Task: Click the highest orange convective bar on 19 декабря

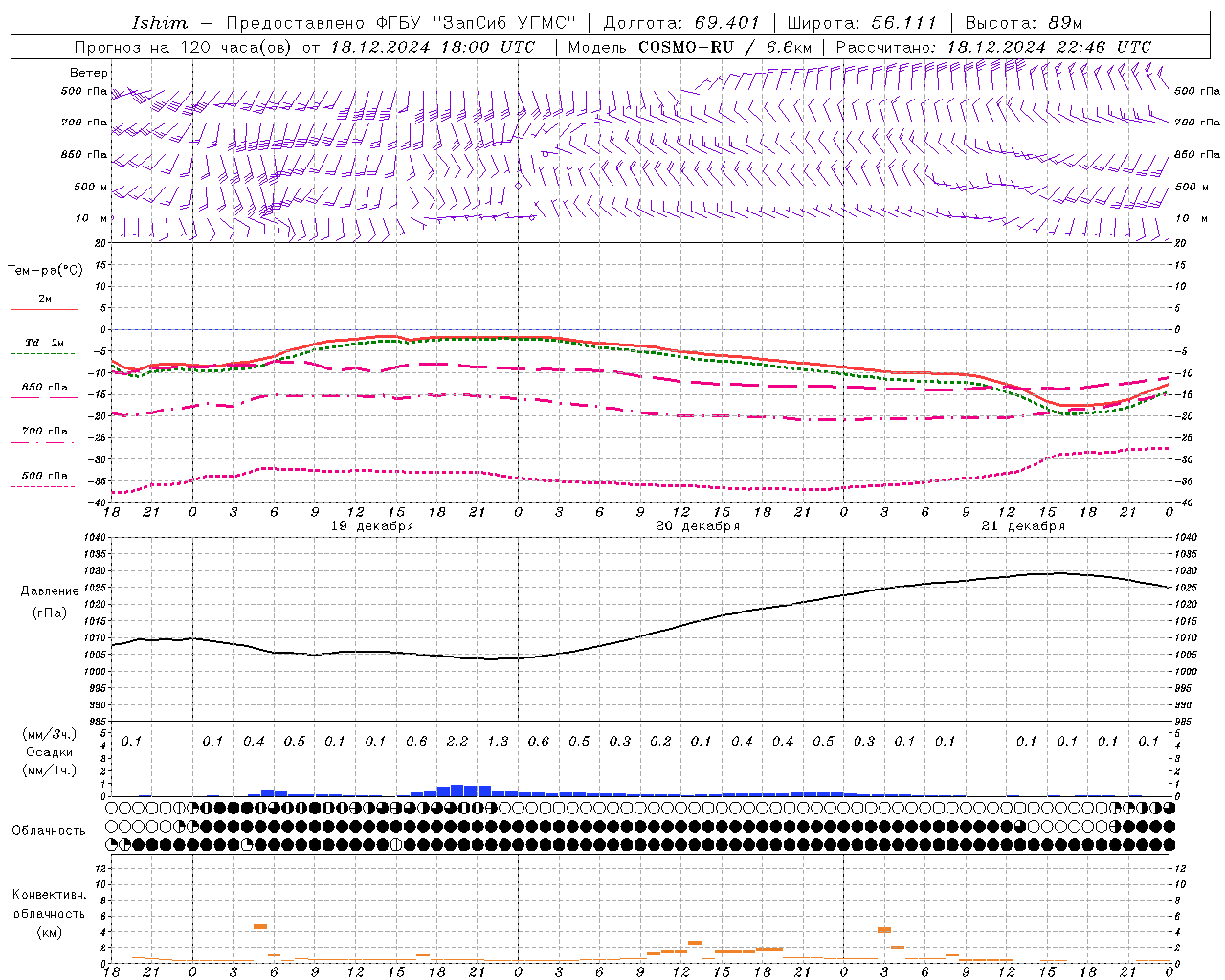Action: click(x=260, y=926)
